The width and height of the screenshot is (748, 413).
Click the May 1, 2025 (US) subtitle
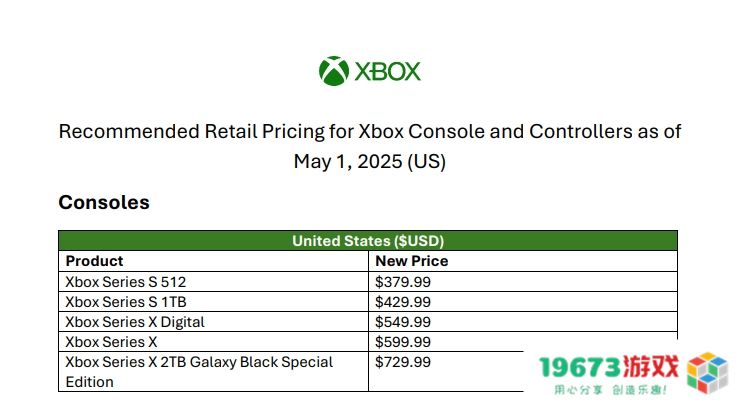click(x=370, y=162)
